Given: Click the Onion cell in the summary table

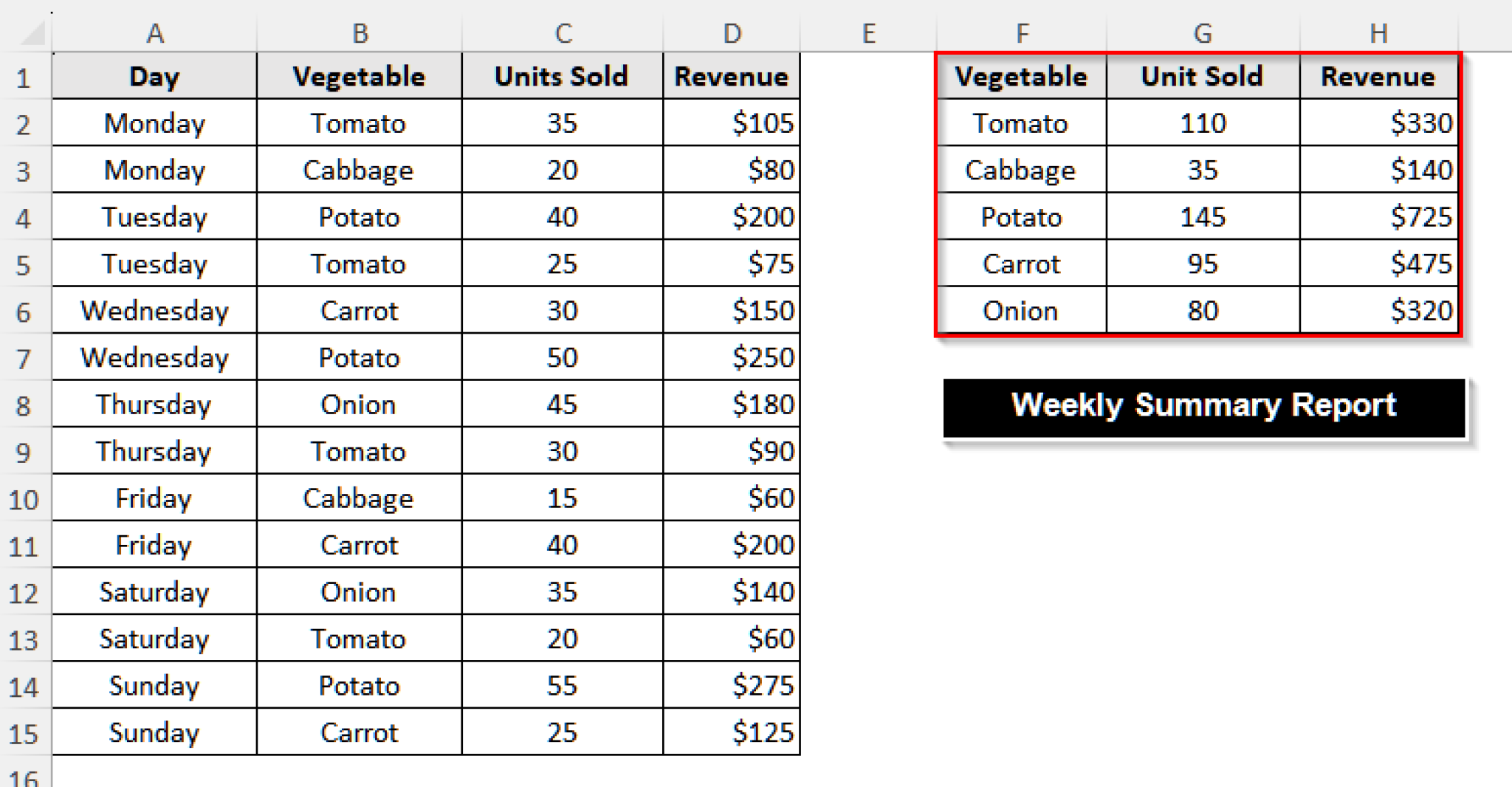Looking at the screenshot, I should point(1022,310).
